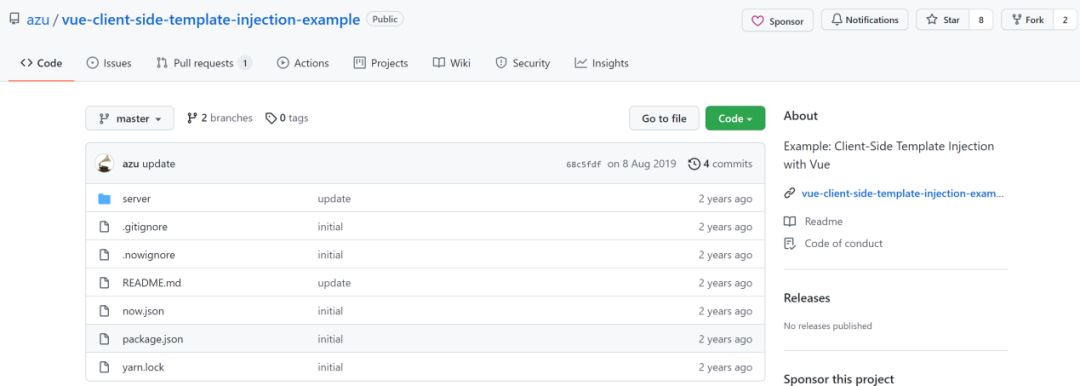
Task: Open the Notifications subscription button
Action: click(864, 20)
